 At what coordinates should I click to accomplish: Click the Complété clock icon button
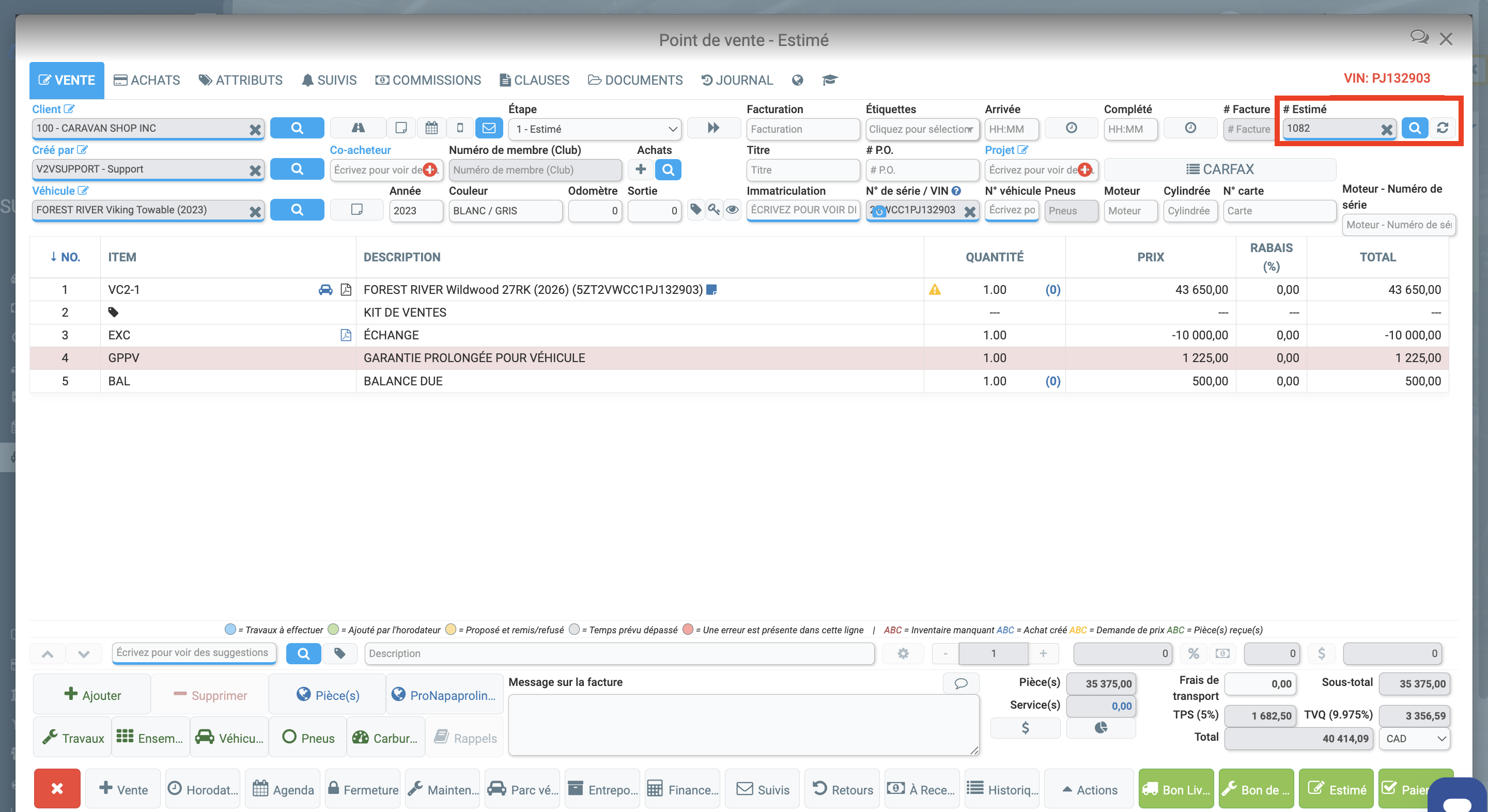click(1190, 128)
